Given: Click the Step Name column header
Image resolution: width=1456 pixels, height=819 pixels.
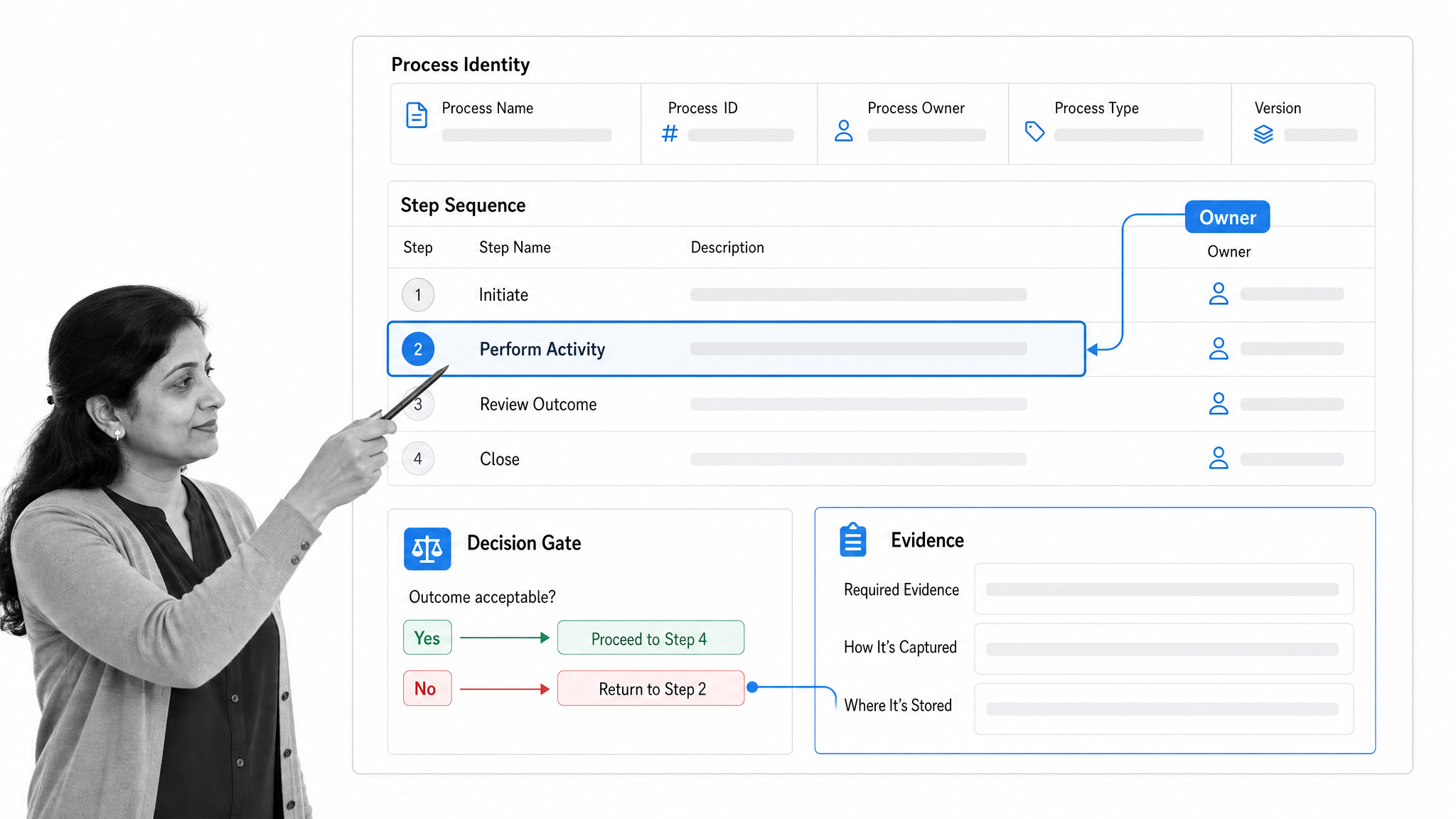Looking at the screenshot, I should [515, 247].
